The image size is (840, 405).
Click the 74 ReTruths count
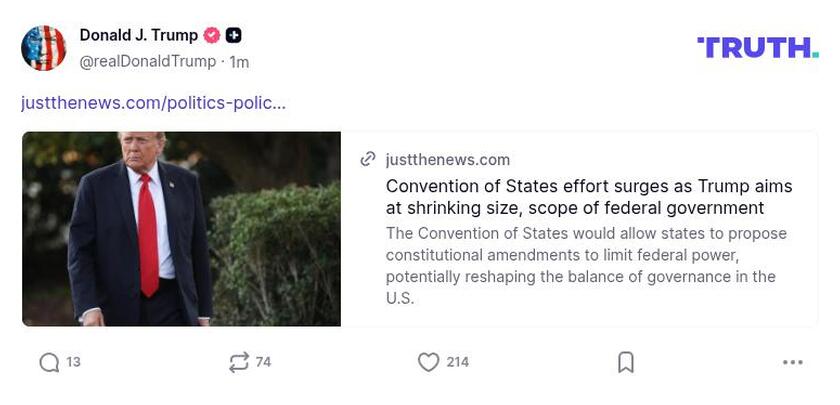[263, 362]
